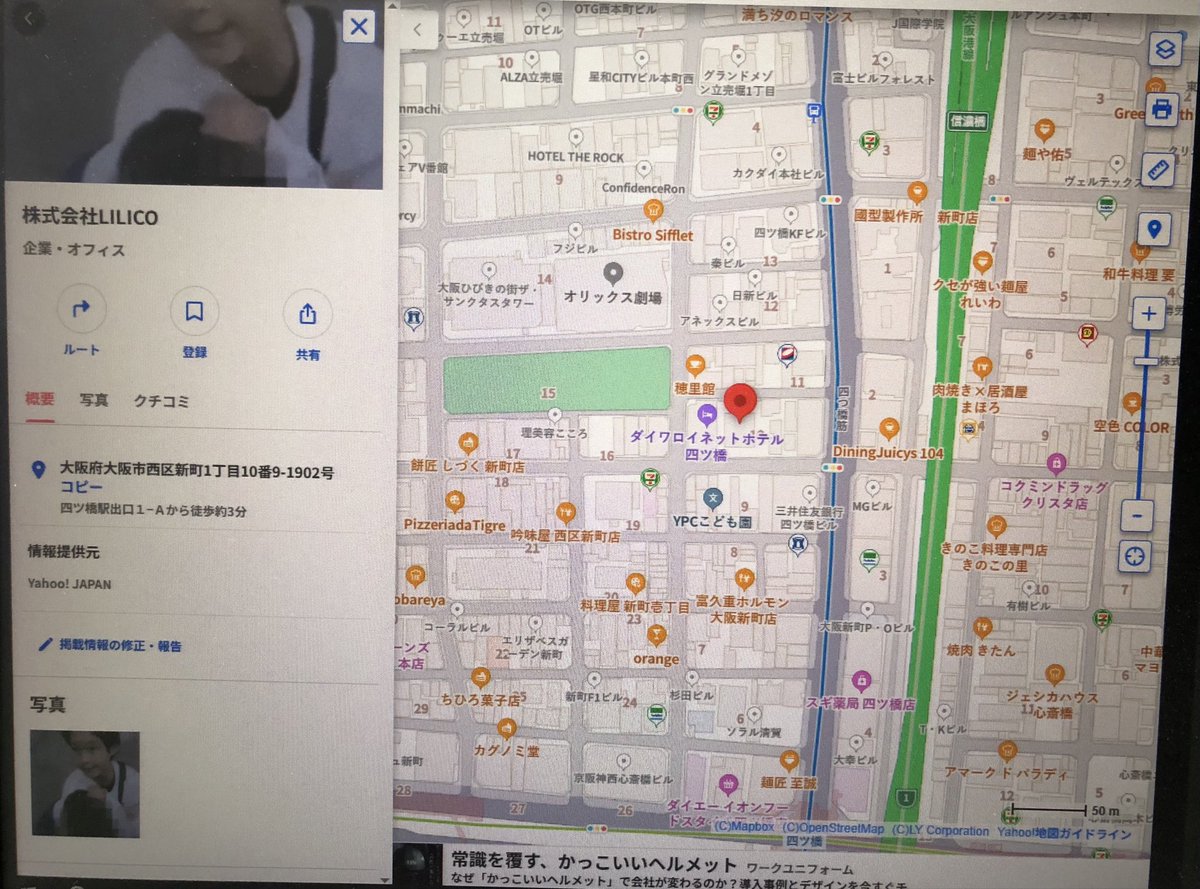Click the きのこ料理専門店 restaurant icon

point(996,526)
